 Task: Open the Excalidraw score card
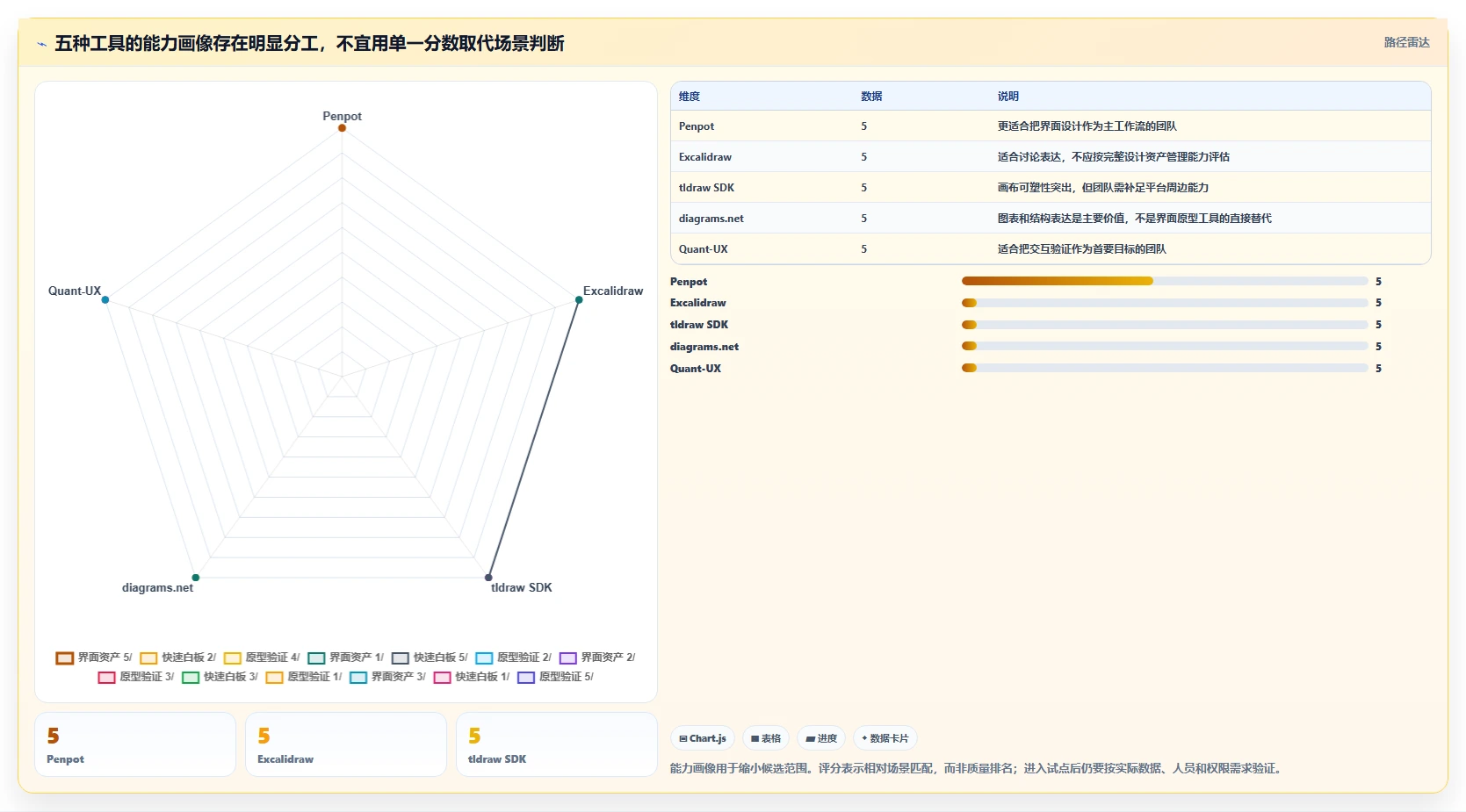[x=346, y=744]
